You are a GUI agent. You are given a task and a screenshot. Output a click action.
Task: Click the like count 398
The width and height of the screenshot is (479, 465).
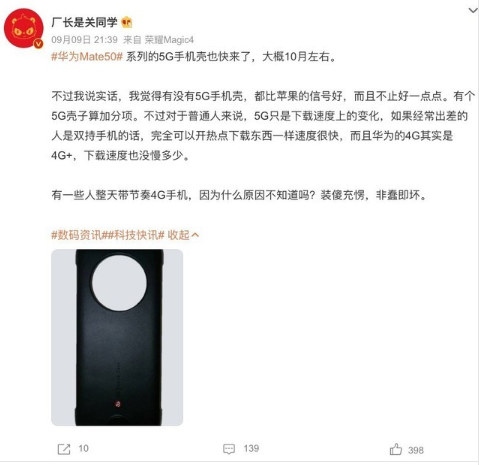tap(416, 450)
